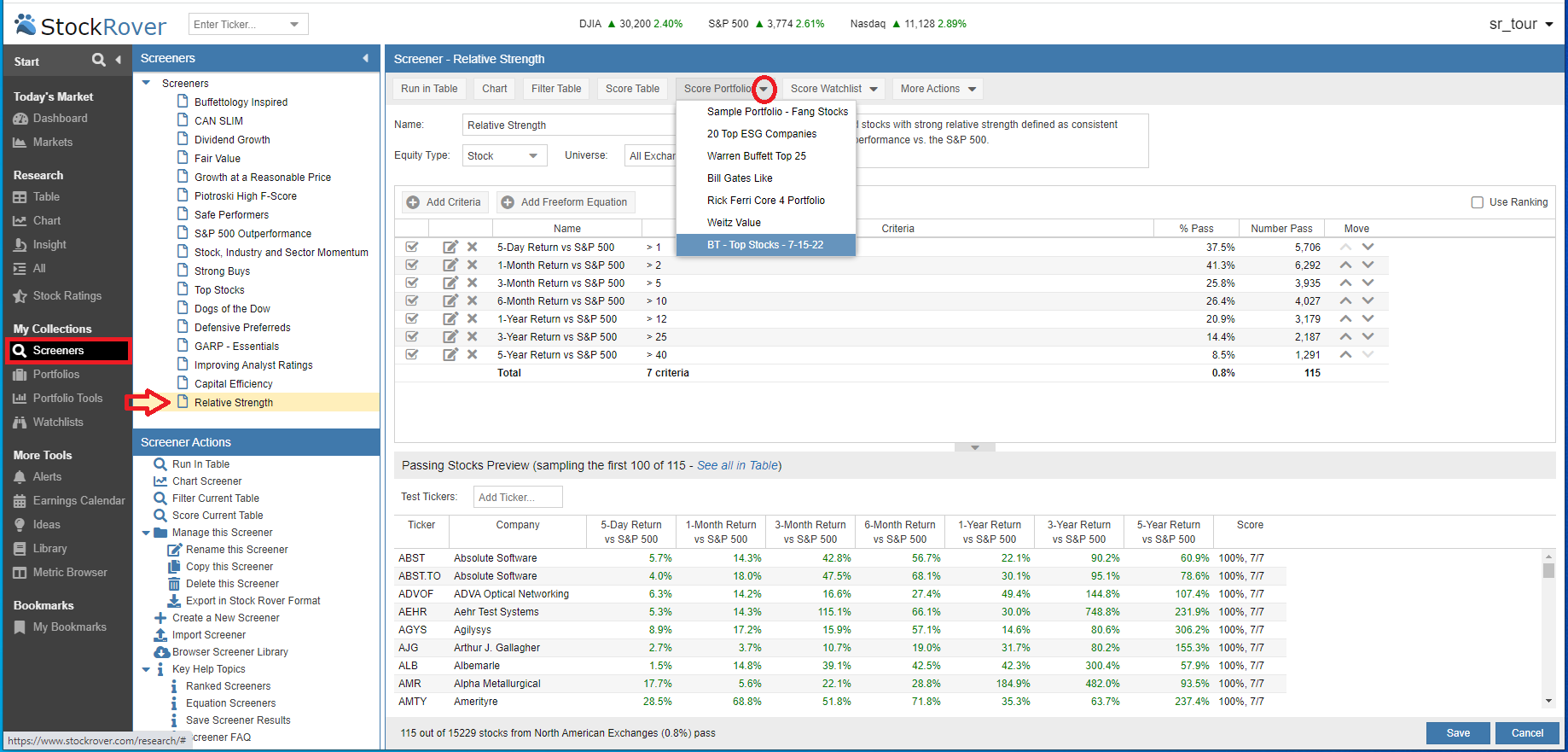Open Portfolios under My Collections

pyautogui.click(x=46, y=375)
